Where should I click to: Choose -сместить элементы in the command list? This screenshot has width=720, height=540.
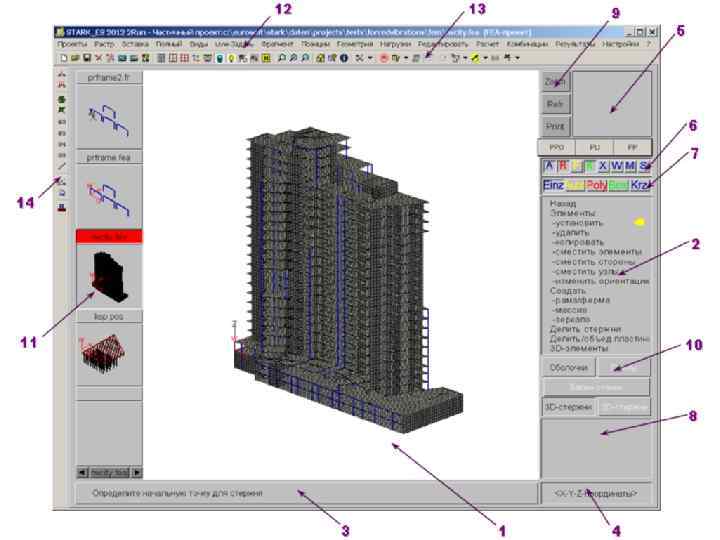pyautogui.click(x=597, y=252)
